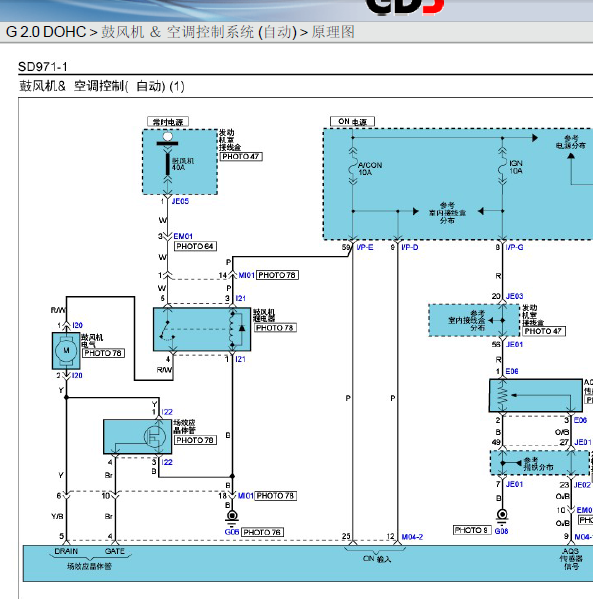593x611 pixels.
Task: Select connector JE01 at pin 7
Action: (514, 484)
